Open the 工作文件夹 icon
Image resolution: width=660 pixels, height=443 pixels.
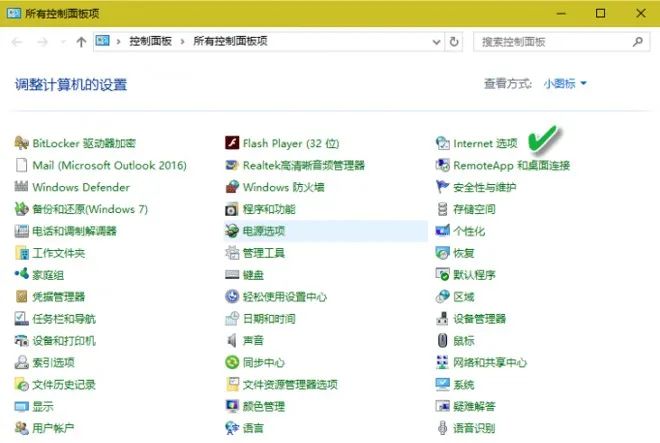[21, 253]
